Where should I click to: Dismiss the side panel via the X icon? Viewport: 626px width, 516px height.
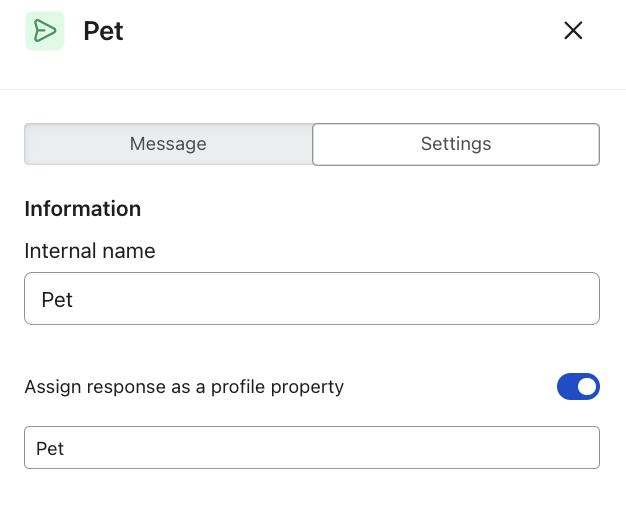(573, 31)
